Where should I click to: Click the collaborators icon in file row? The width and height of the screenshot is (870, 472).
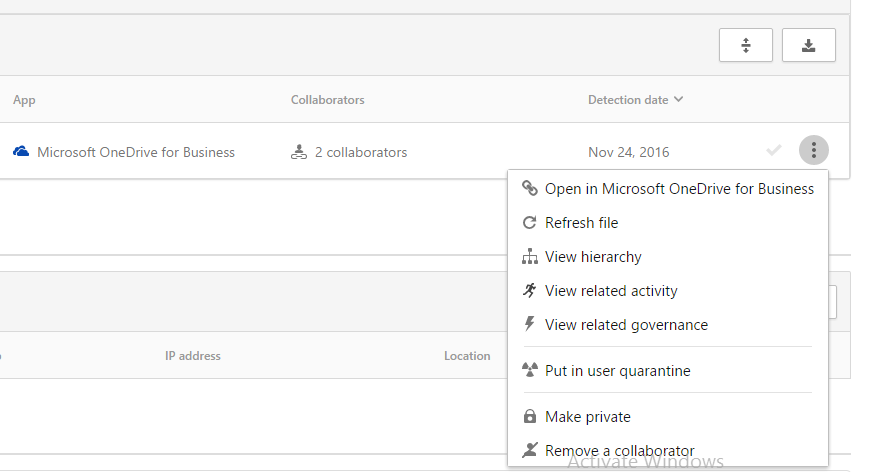coord(299,152)
